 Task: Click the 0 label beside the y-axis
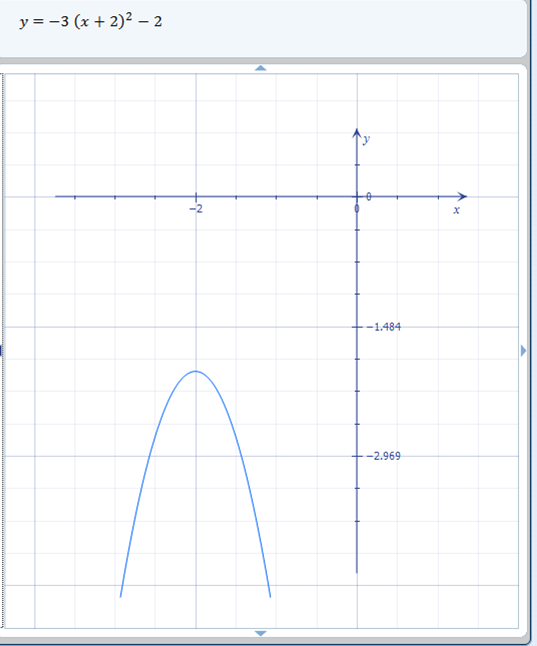(x=368, y=197)
